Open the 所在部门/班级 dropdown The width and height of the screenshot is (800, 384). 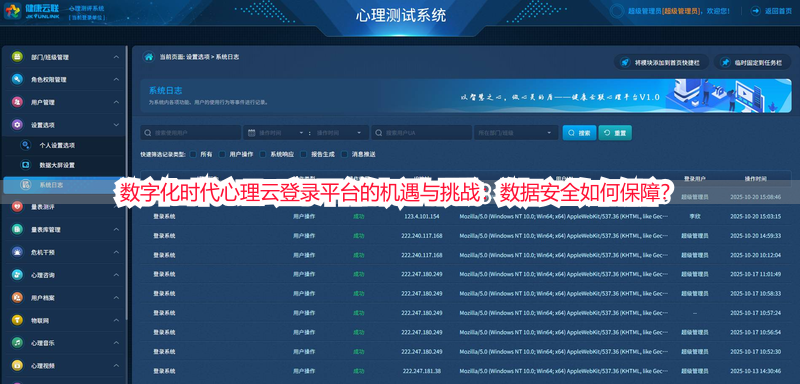click(516, 133)
